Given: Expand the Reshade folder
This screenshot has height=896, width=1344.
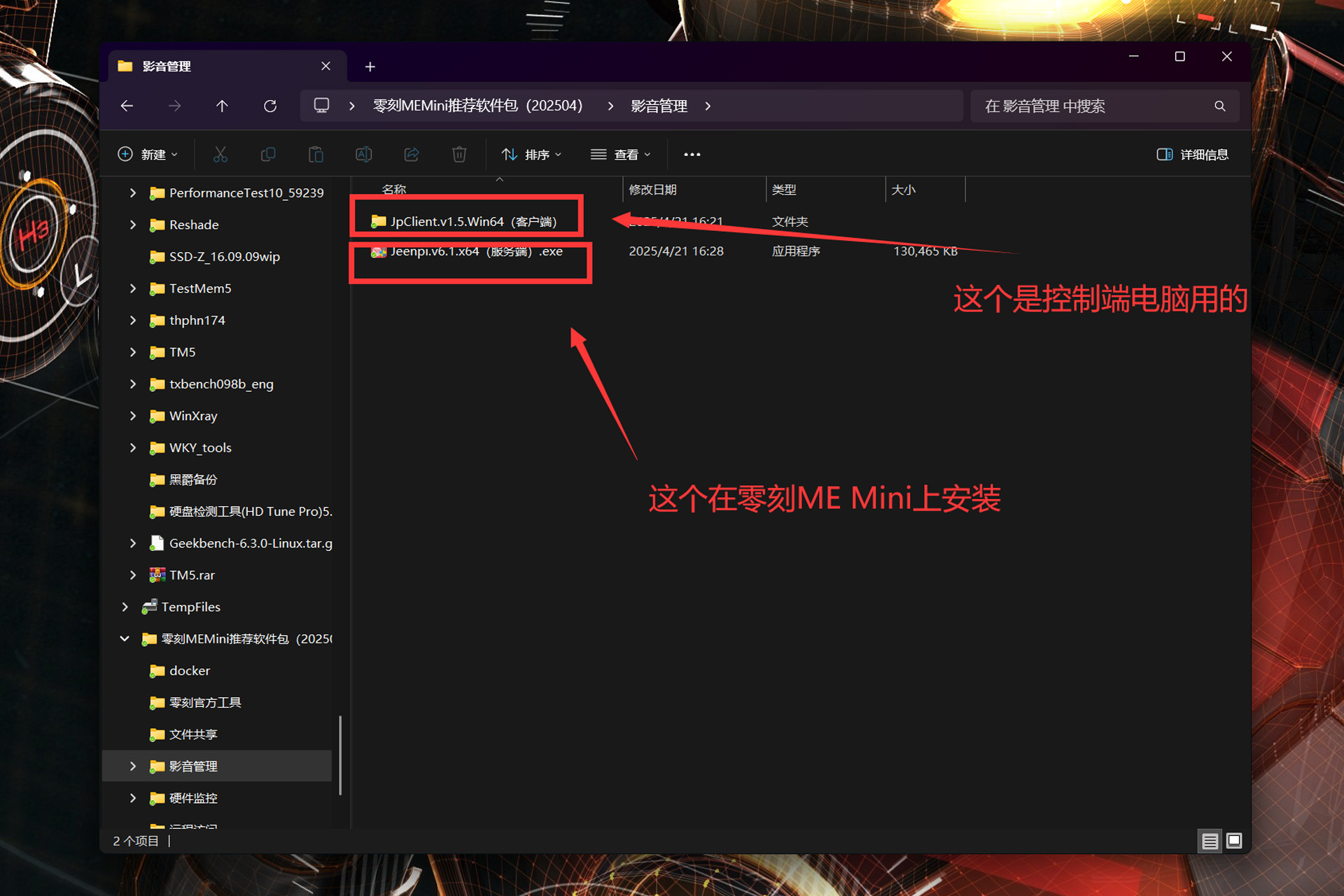Looking at the screenshot, I should (x=133, y=225).
